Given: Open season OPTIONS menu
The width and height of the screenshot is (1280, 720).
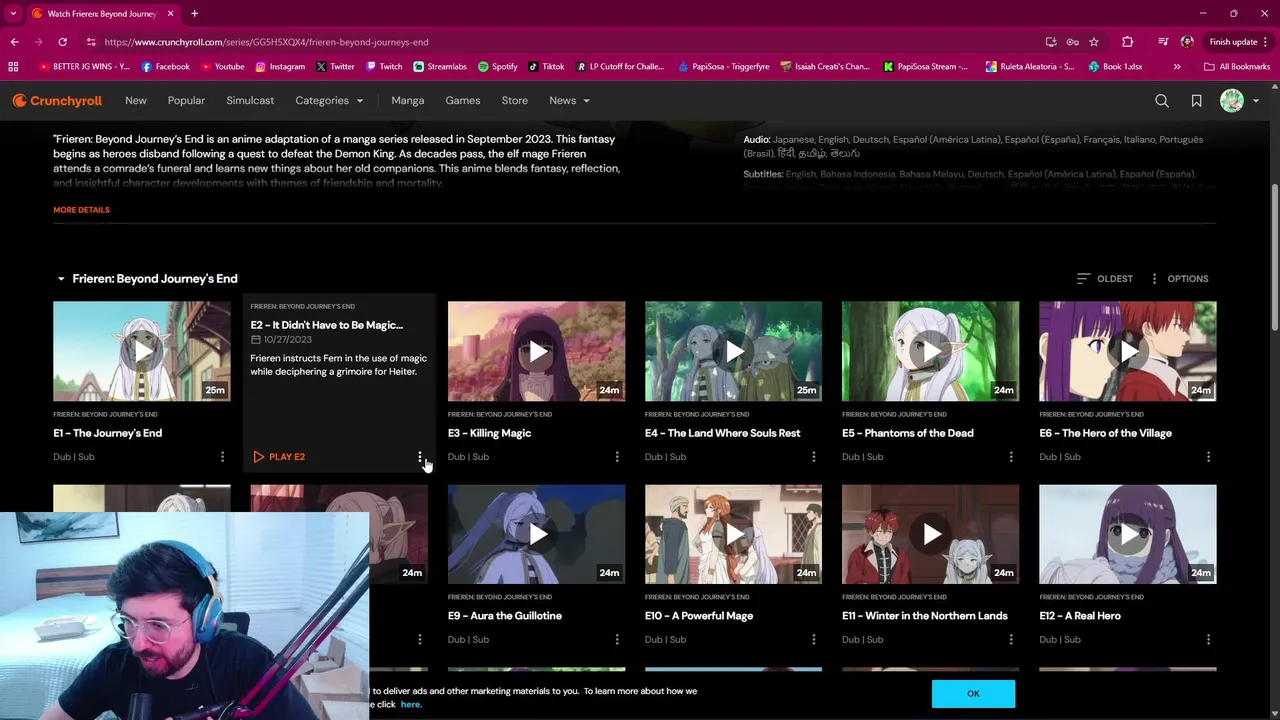Looking at the screenshot, I should tap(1179, 279).
